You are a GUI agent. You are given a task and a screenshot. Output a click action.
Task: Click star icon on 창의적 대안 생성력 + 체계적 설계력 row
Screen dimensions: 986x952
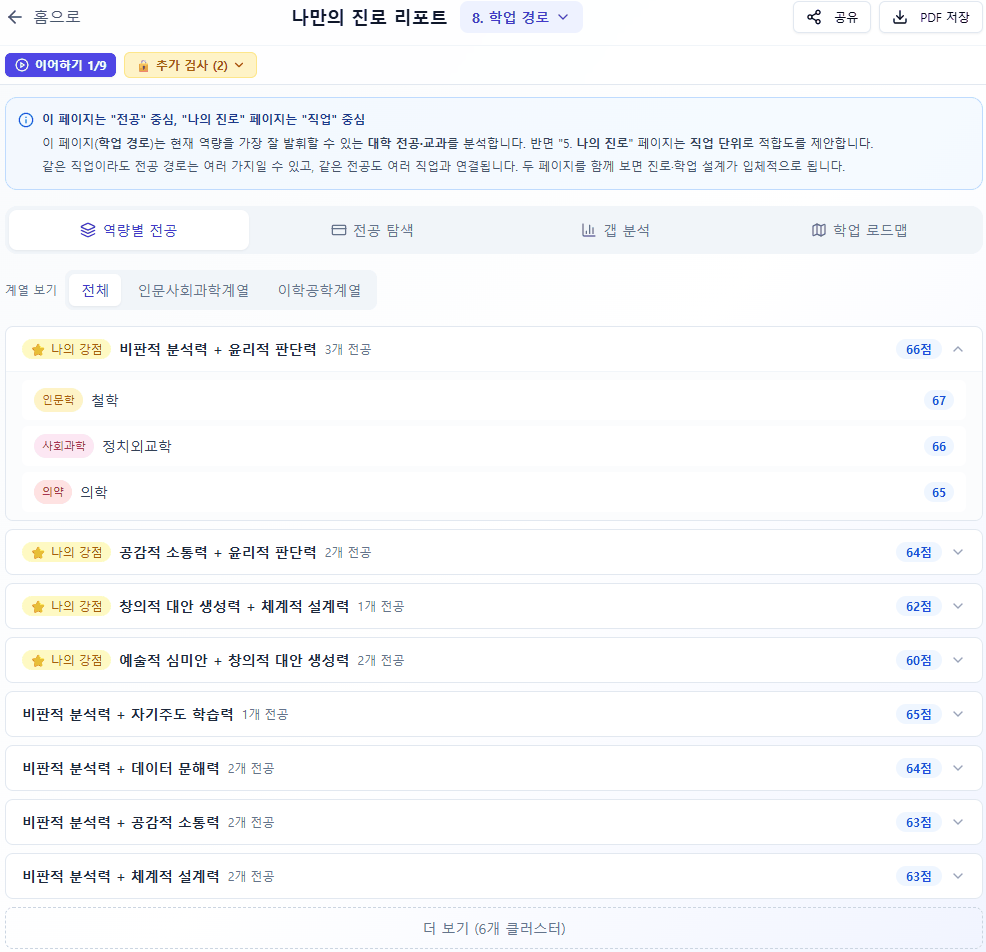(38, 607)
